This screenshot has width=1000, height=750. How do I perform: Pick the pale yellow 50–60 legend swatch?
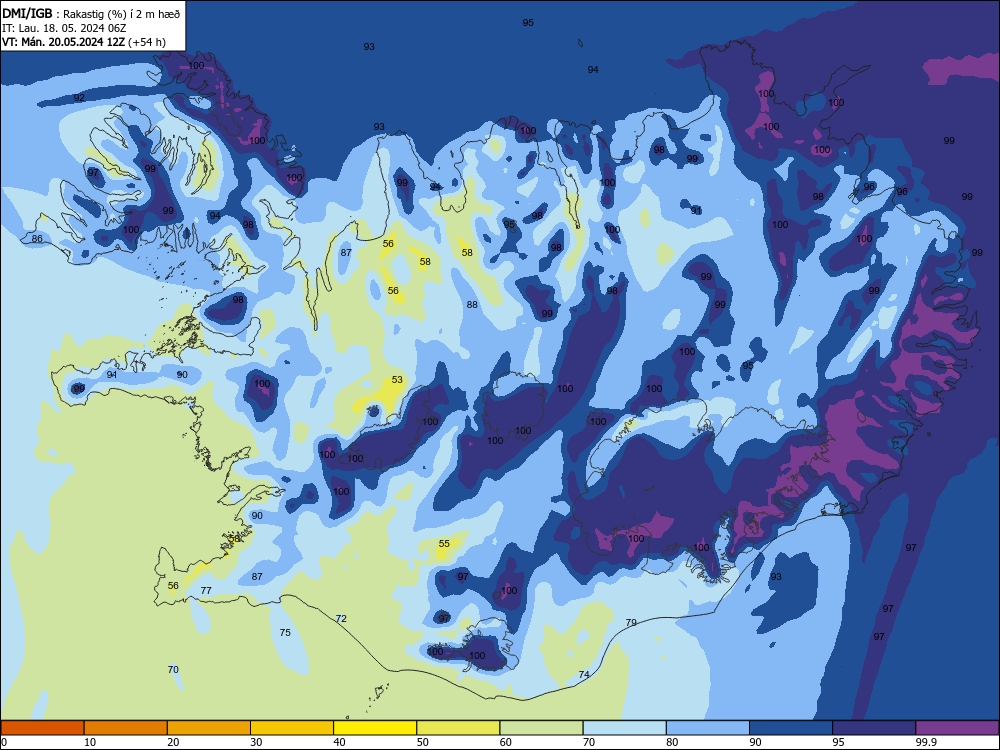(458, 728)
